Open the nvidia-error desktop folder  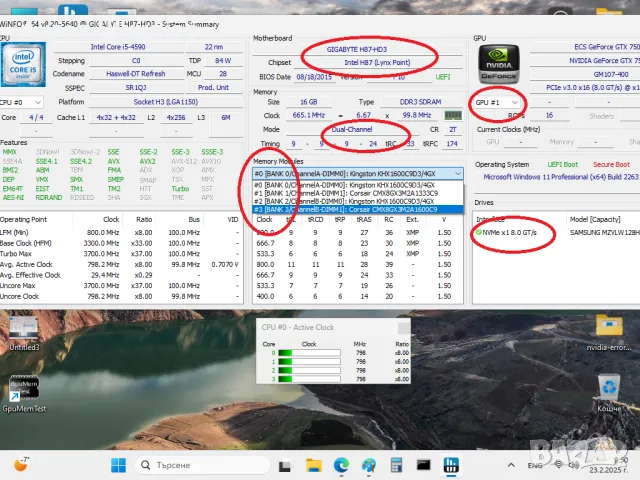tap(609, 330)
